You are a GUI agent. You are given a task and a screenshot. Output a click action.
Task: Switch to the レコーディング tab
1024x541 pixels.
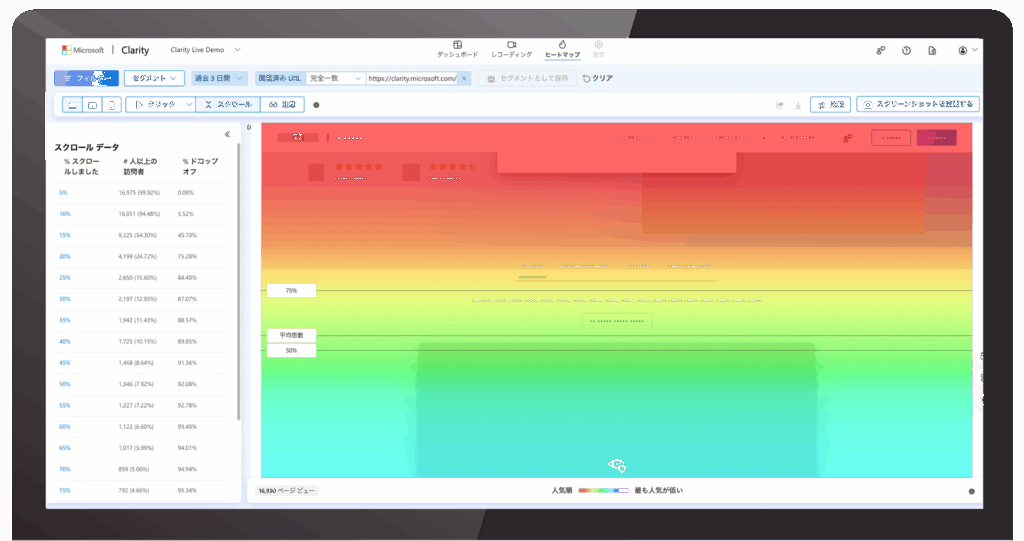pos(511,49)
